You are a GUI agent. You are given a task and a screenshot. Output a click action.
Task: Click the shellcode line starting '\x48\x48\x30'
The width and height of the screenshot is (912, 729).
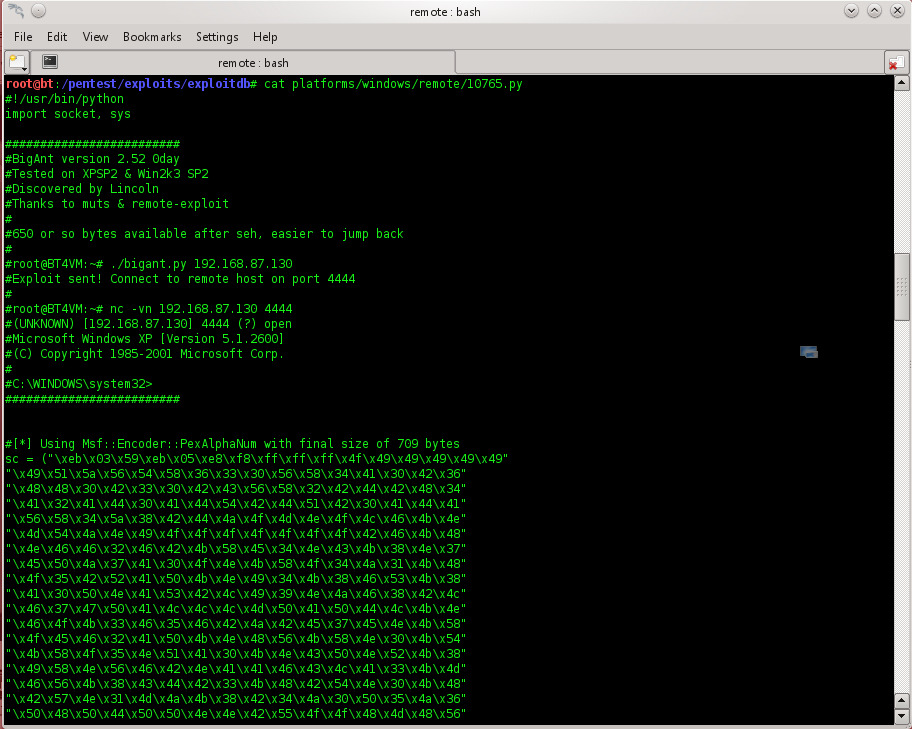pyautogui.click(x=236, y=489)
